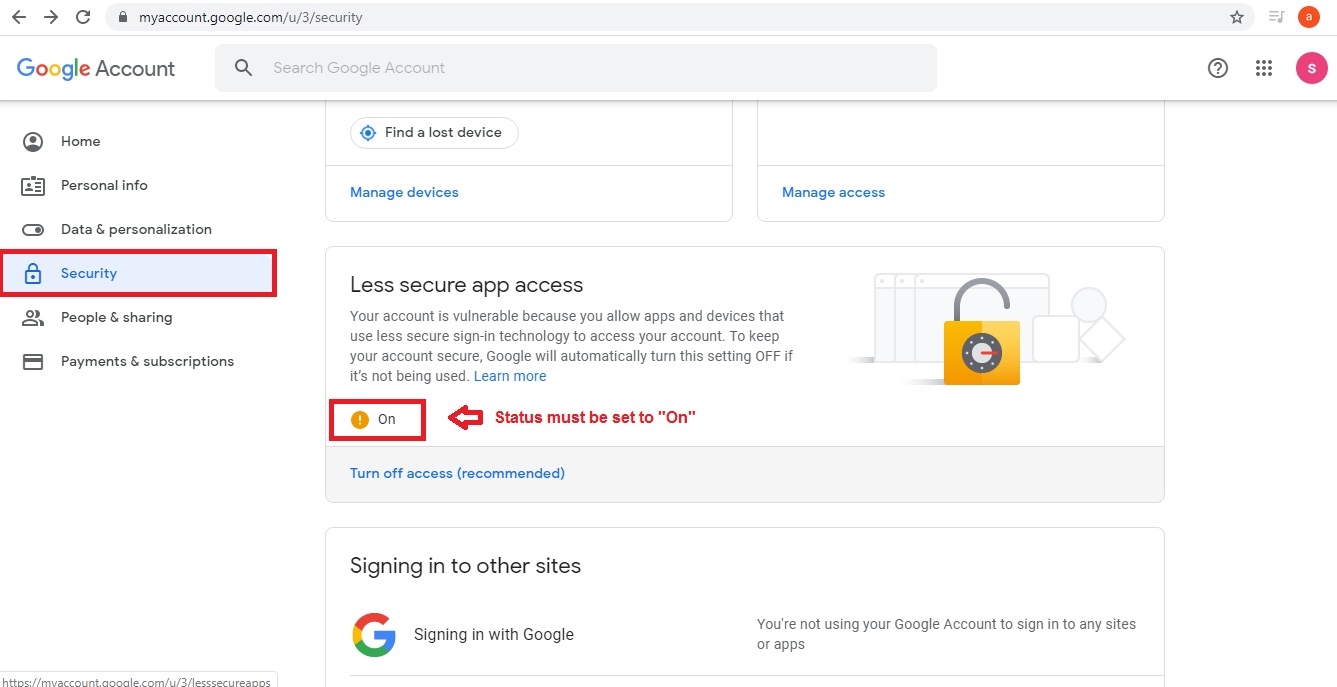Click the browser forward arrow
This screenshot has width=1337, height=687.
click(x=51, y=17)
